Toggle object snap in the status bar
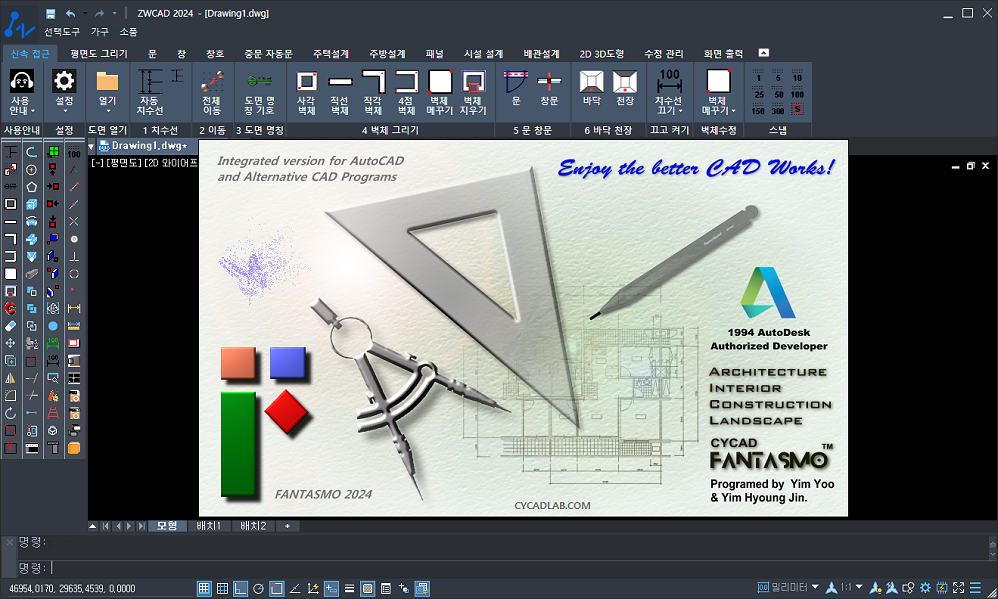998x599 pixels. pos(276,588)
